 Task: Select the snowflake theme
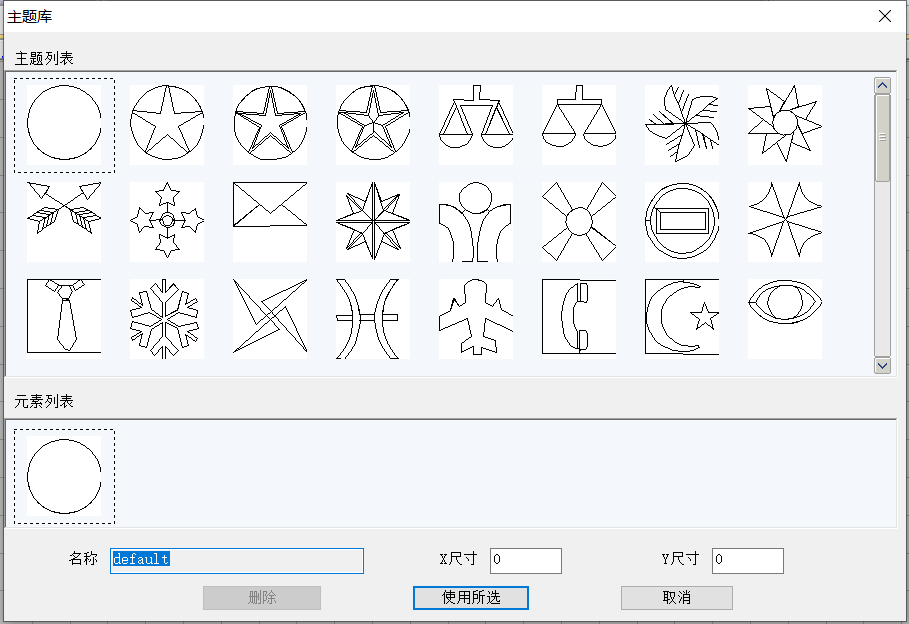167,319
